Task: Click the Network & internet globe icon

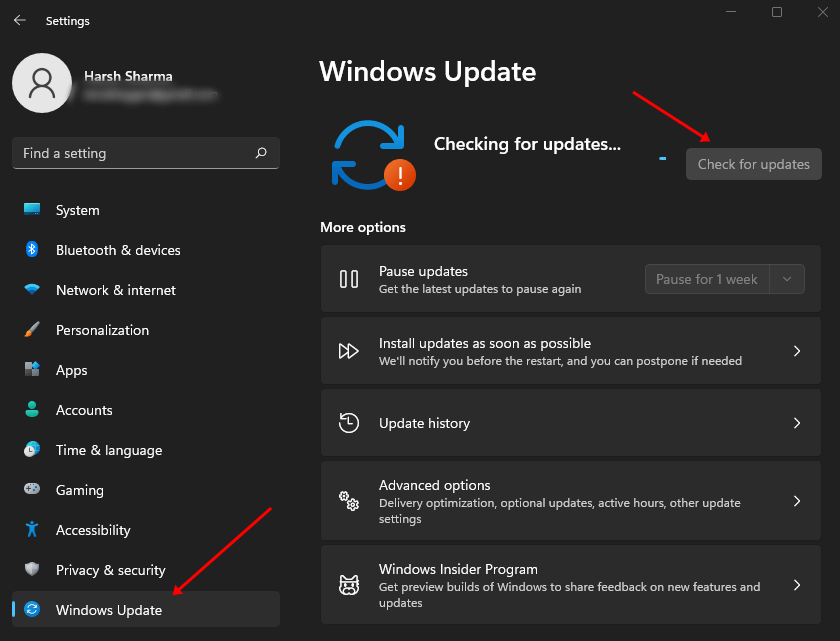Action: (32, 290)
